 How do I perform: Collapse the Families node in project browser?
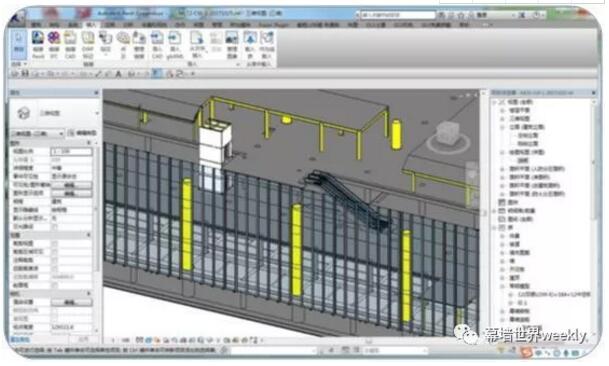495,227
